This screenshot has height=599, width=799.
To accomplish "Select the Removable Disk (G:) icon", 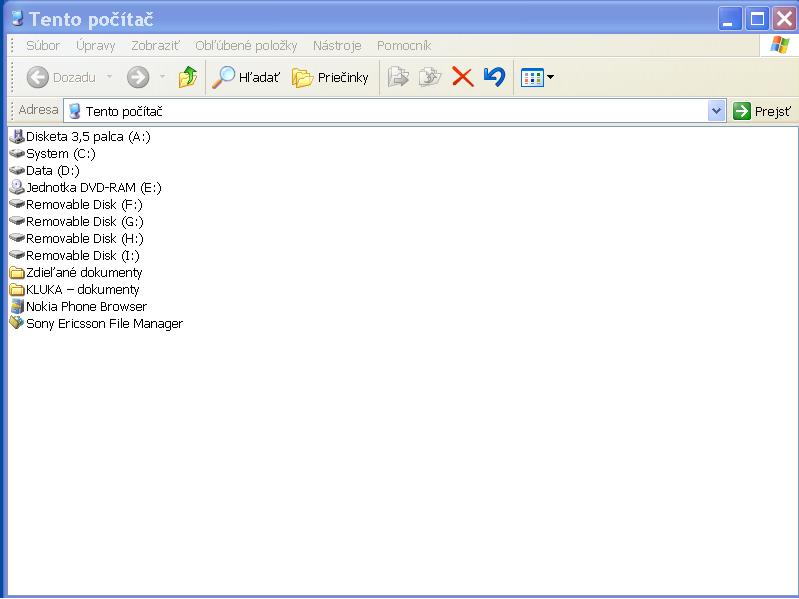I will pyautogui.click(x=17, y=221).
